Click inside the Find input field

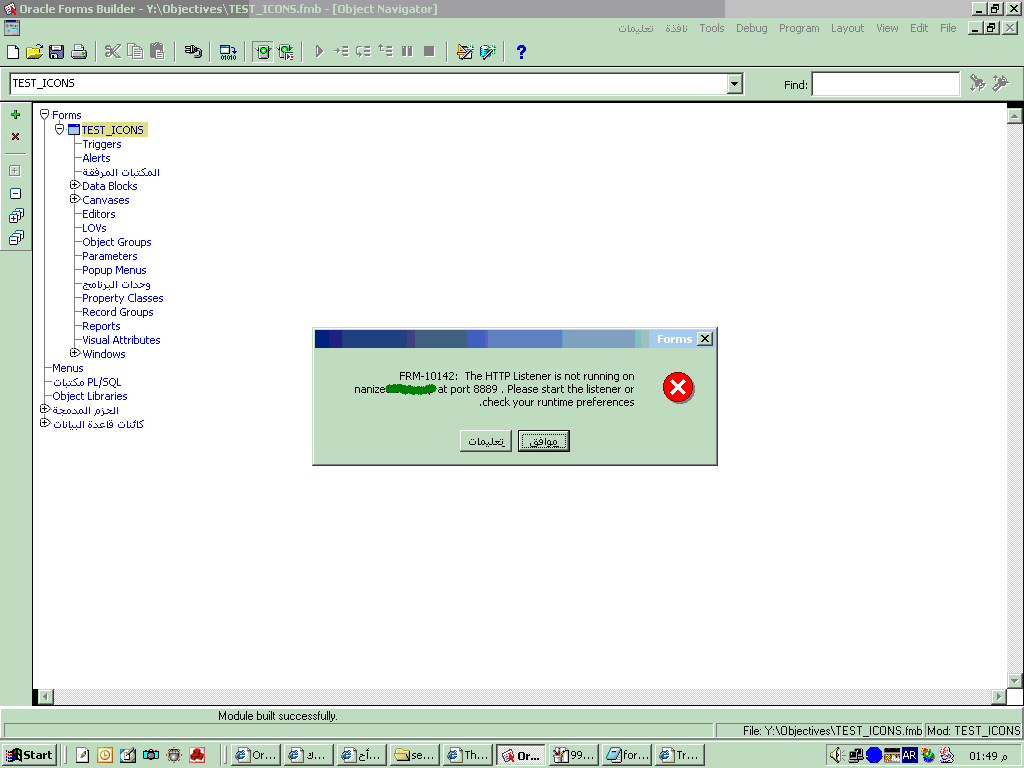(885, 84)
